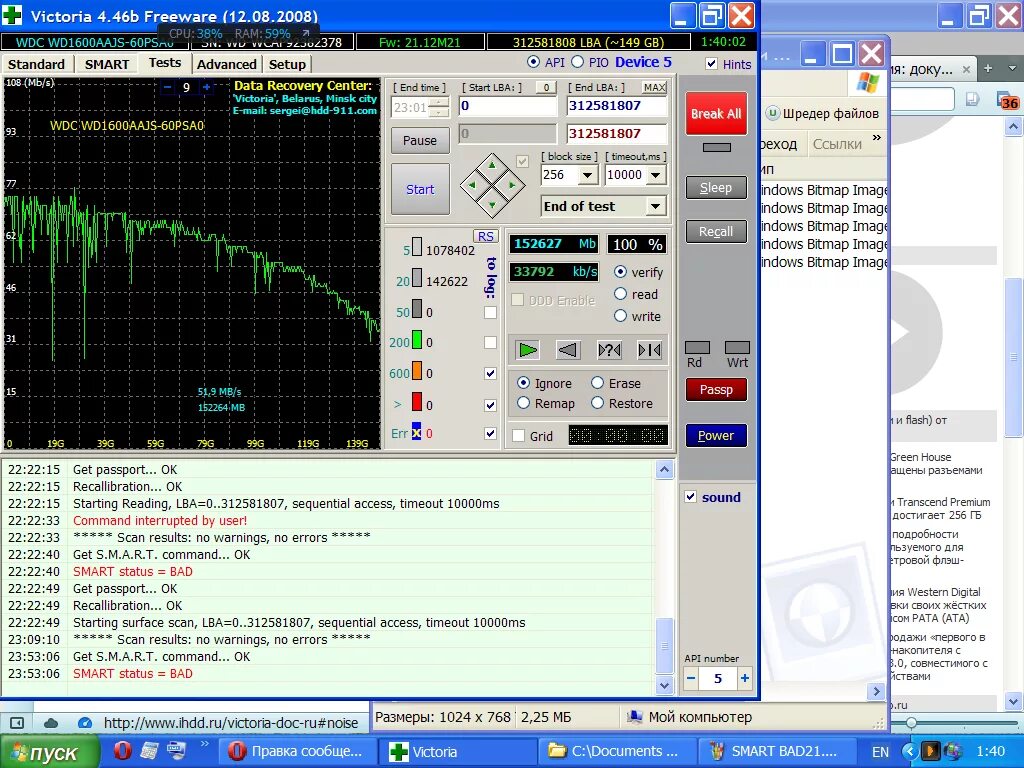Click the green play scan button
The image size is (1024, 768).
coord(527,350)
